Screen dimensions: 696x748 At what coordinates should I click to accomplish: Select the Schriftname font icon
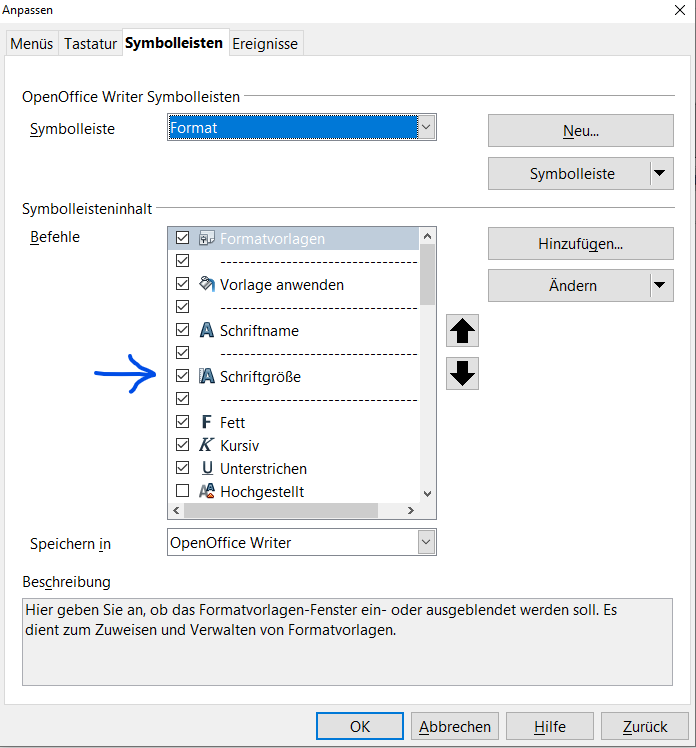click(207, 330)
